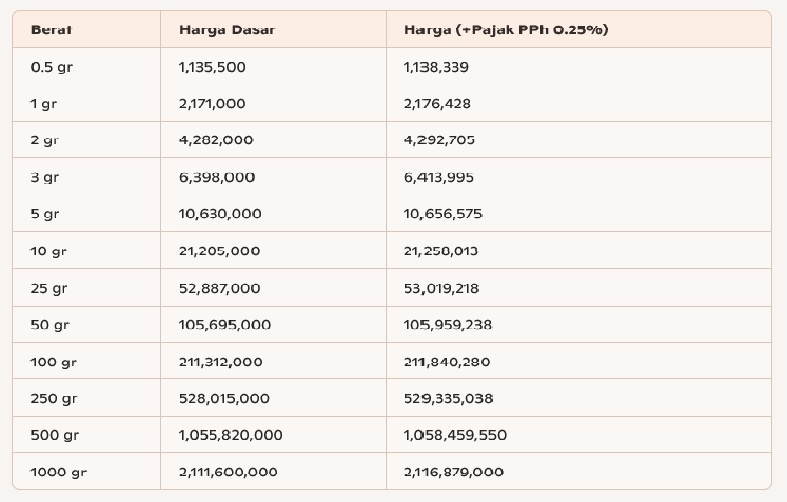Click the Berat column header
The width and height of the screenshot is (787, 502).
[x=51, y=30]
